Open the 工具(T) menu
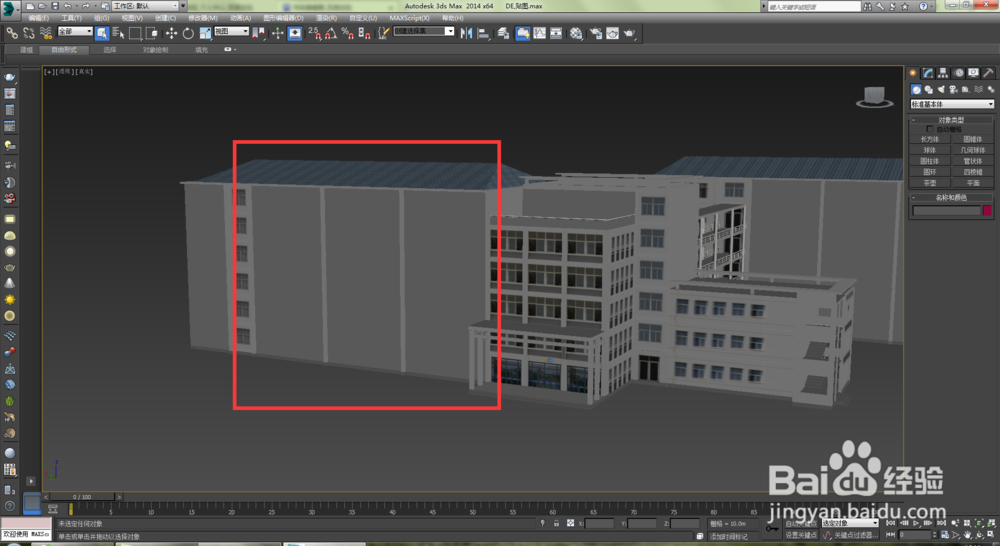The image size is (1000, 546). coord(71,18)
